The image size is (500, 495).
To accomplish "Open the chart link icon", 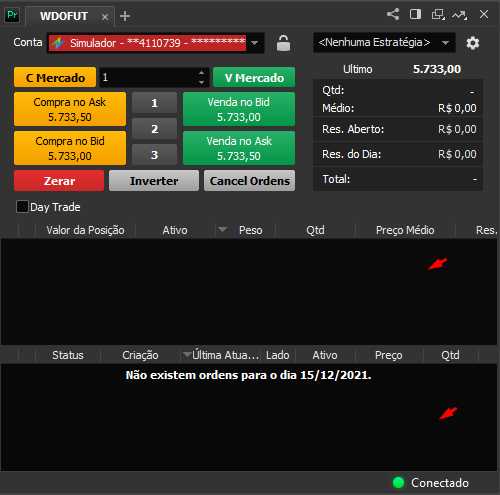I will click(x=460, y=15).
